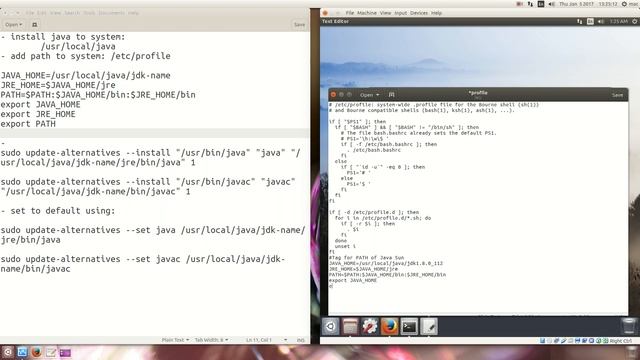Click 'Right Ctrl' host key label in VirtualBox status bar
The image size is (640, 360).
pos(621,340)
